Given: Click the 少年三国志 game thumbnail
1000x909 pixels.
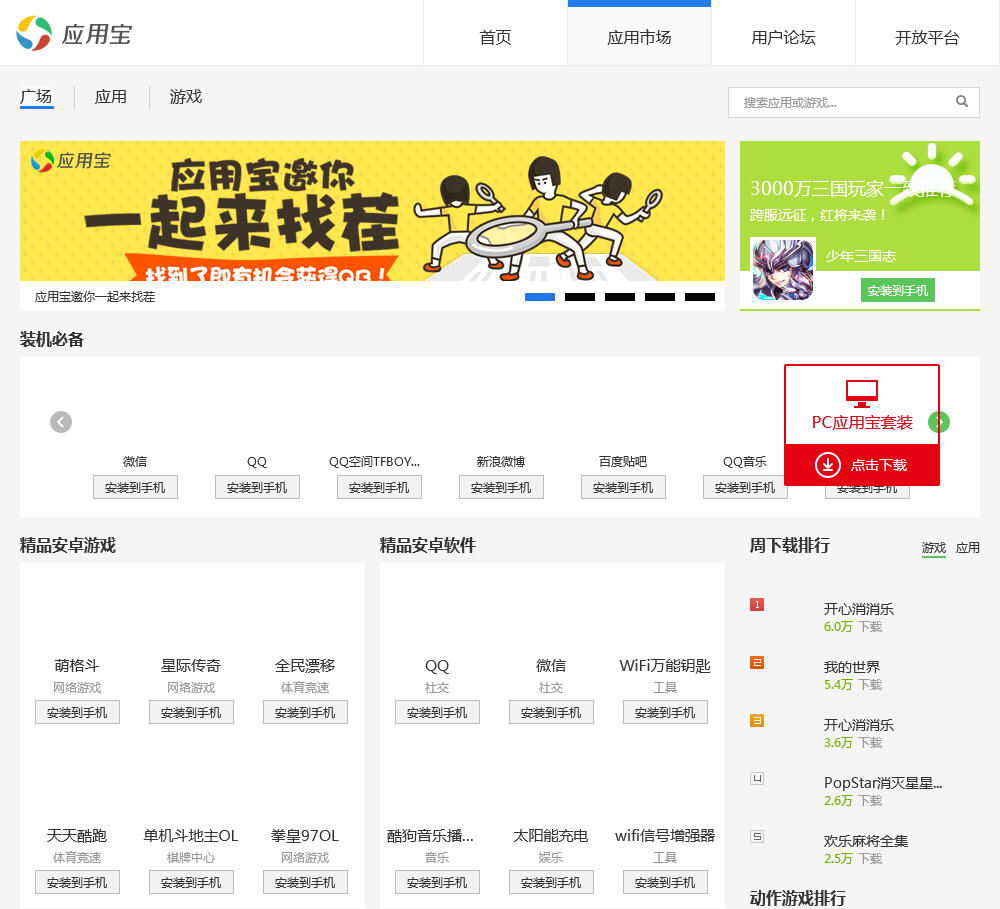Looking at the screenshot, I should click(x=783, y=269).
